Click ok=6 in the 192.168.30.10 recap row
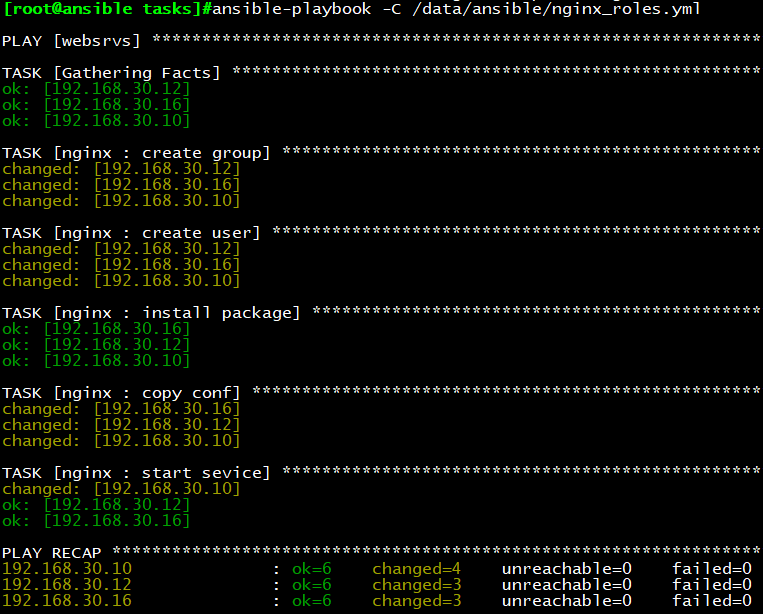Image resolution: width=763 pixels, height=614 pixels. click(312, 569)
